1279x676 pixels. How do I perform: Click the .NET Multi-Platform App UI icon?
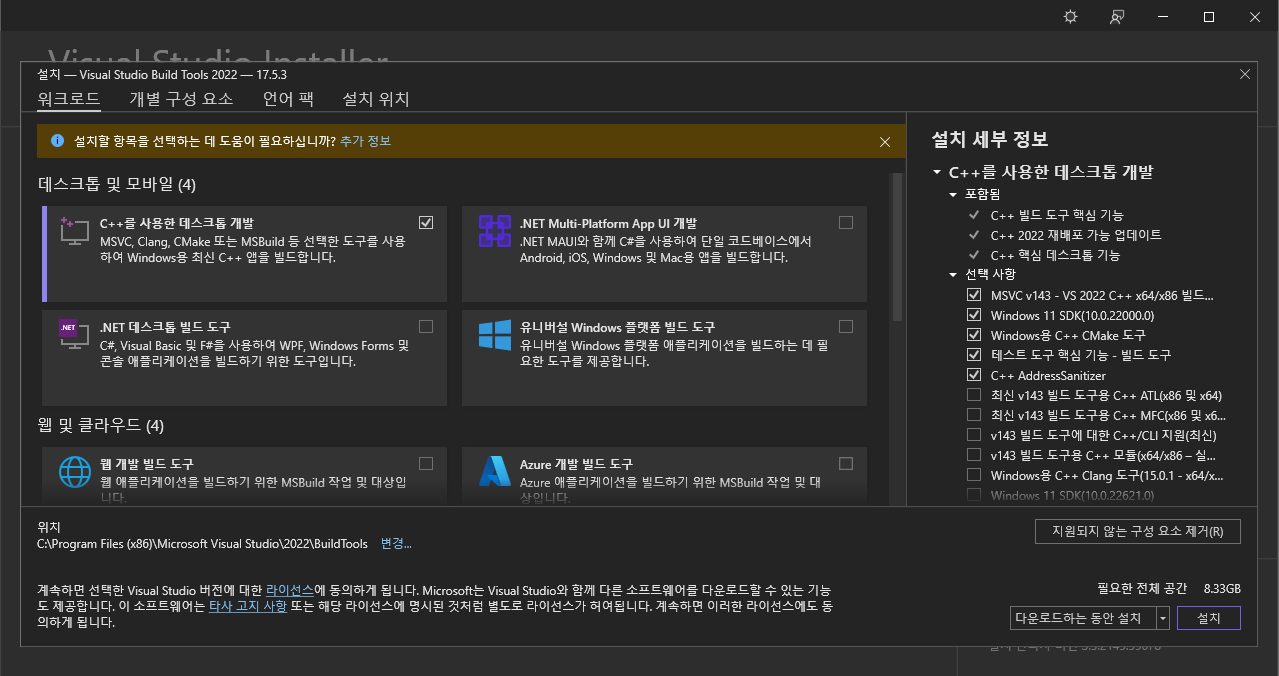[495, 231]
